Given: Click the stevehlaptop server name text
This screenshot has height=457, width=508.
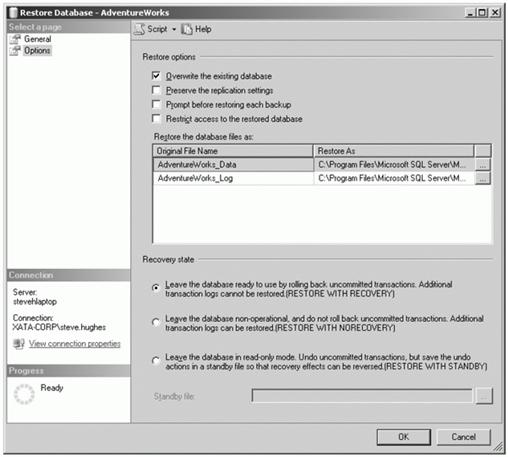Looking at the screenshot, I should [35, 302].
